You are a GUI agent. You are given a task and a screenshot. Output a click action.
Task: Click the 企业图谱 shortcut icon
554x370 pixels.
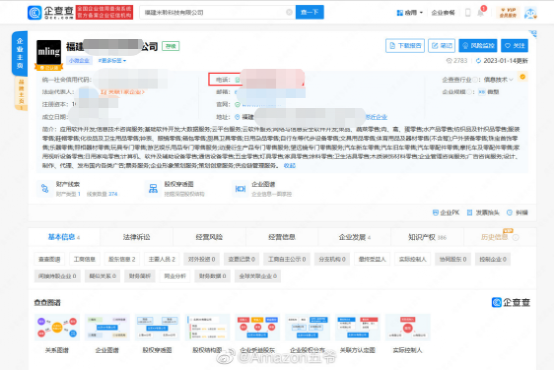[x=241, y=189]
